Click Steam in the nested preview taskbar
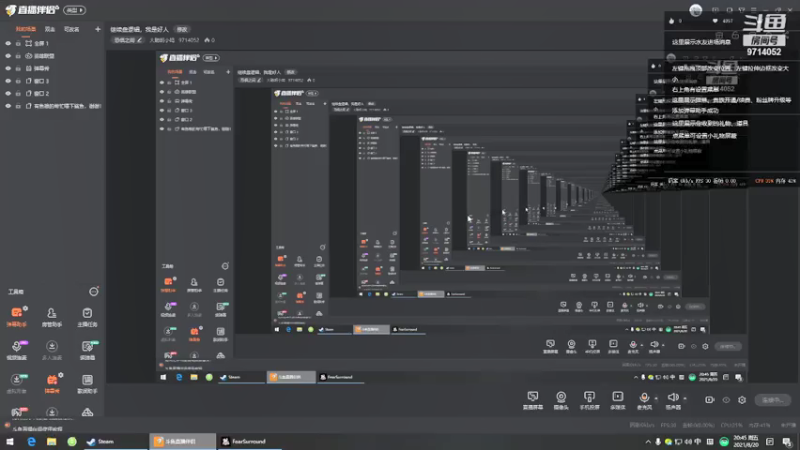Image resolution: width=800 pixels, height=450 pixels. click(241, 377)
